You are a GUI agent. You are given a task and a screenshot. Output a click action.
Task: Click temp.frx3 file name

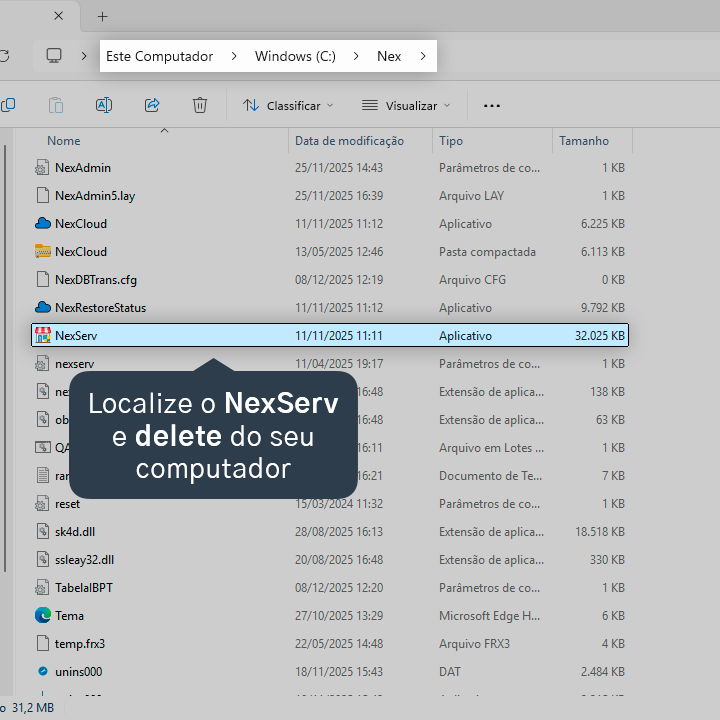(80, 644)
